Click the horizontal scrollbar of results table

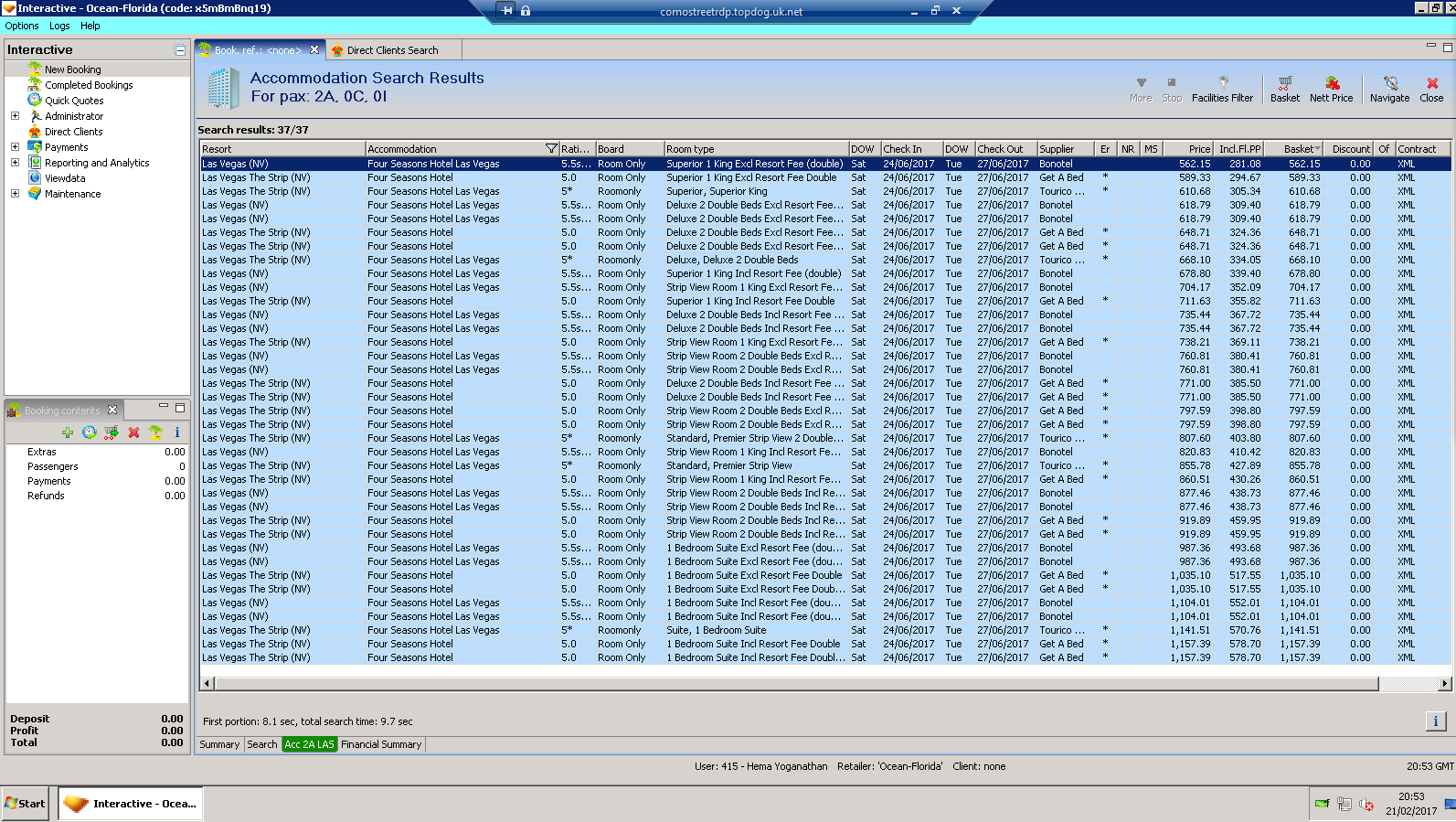point(796,683)
